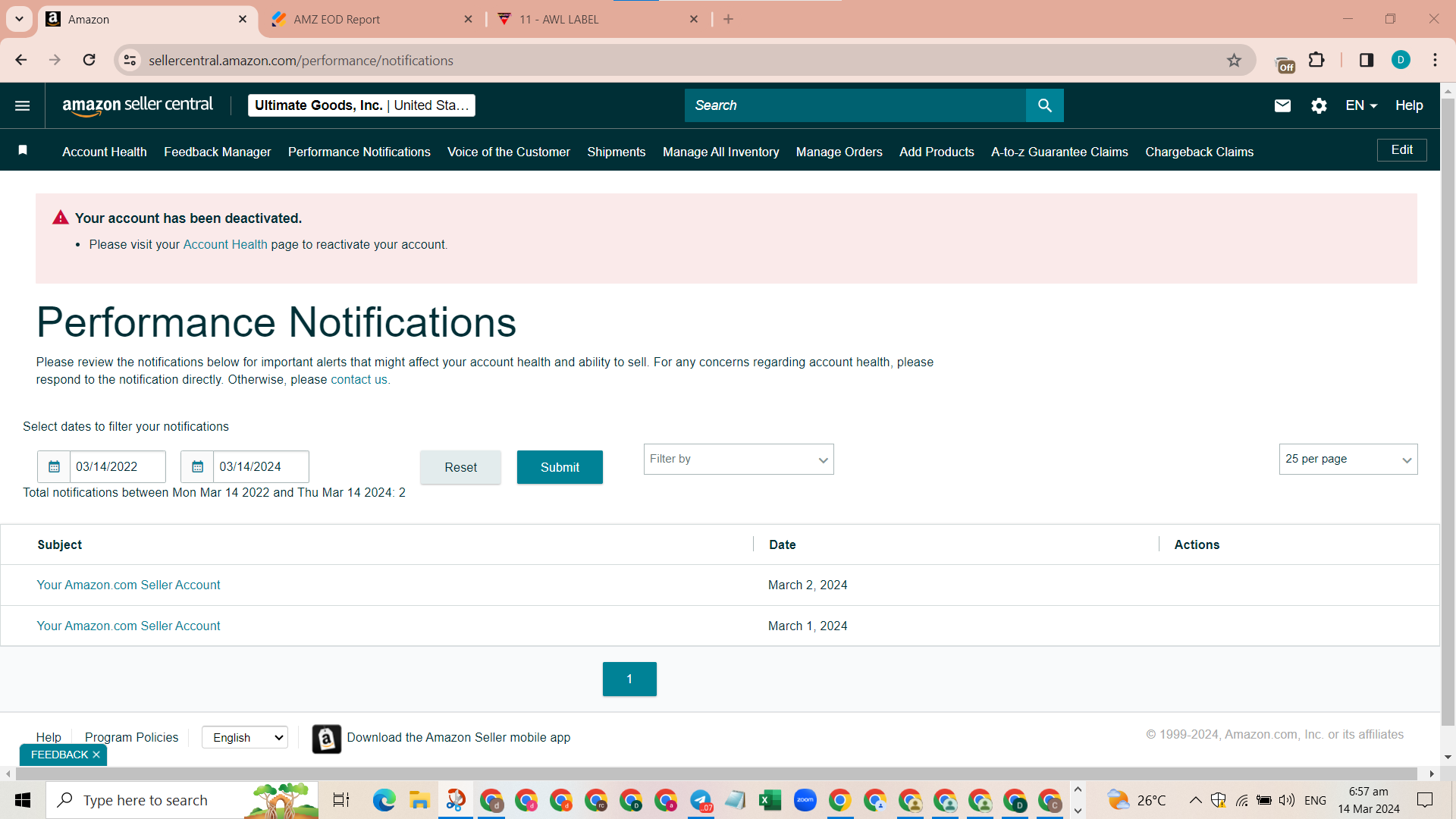
Task: Click Edit on the navigation bar
Action: click(1401, 150)
